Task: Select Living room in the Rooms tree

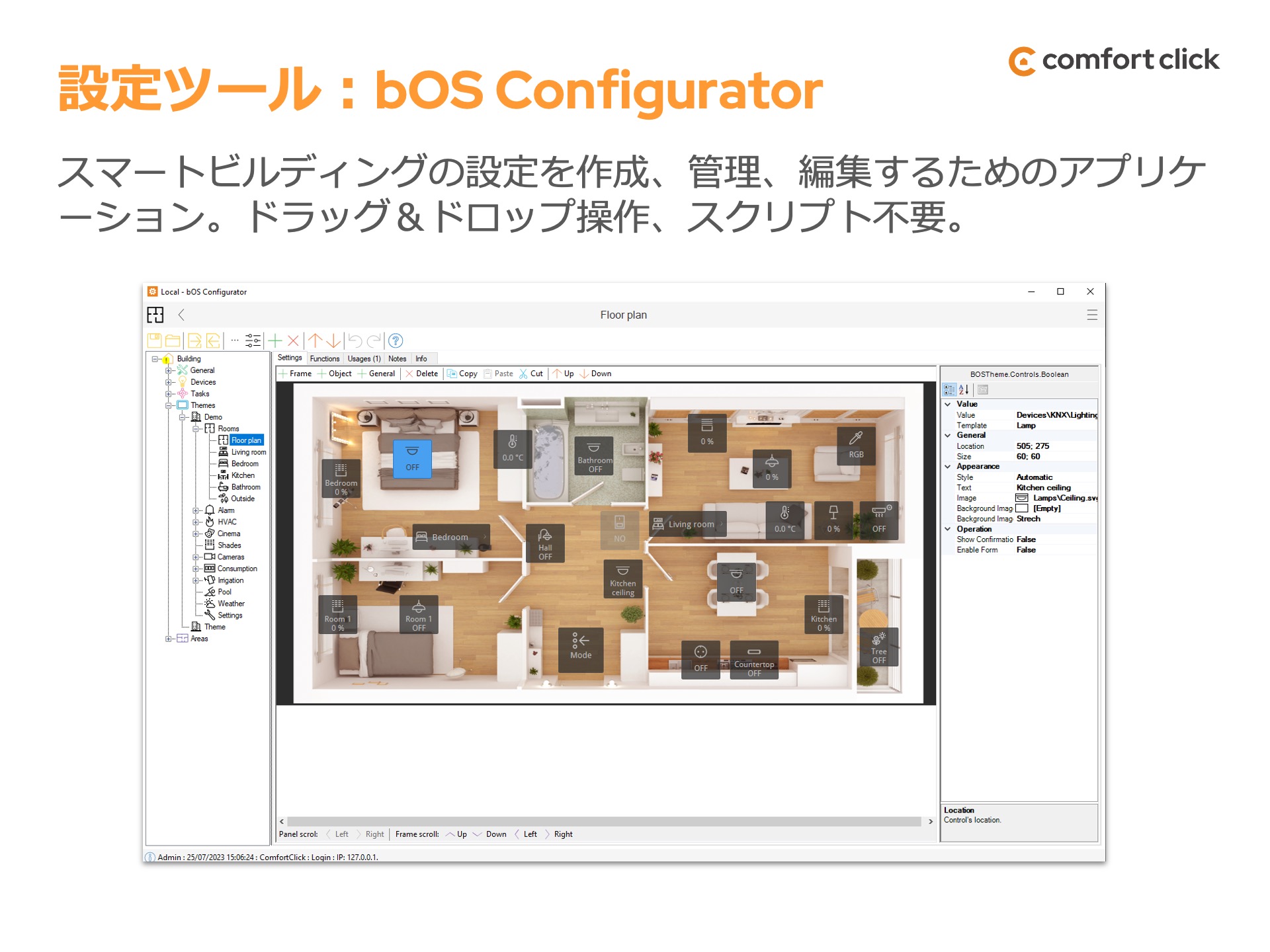Action: pyautogui.click(x=249, y=452)
